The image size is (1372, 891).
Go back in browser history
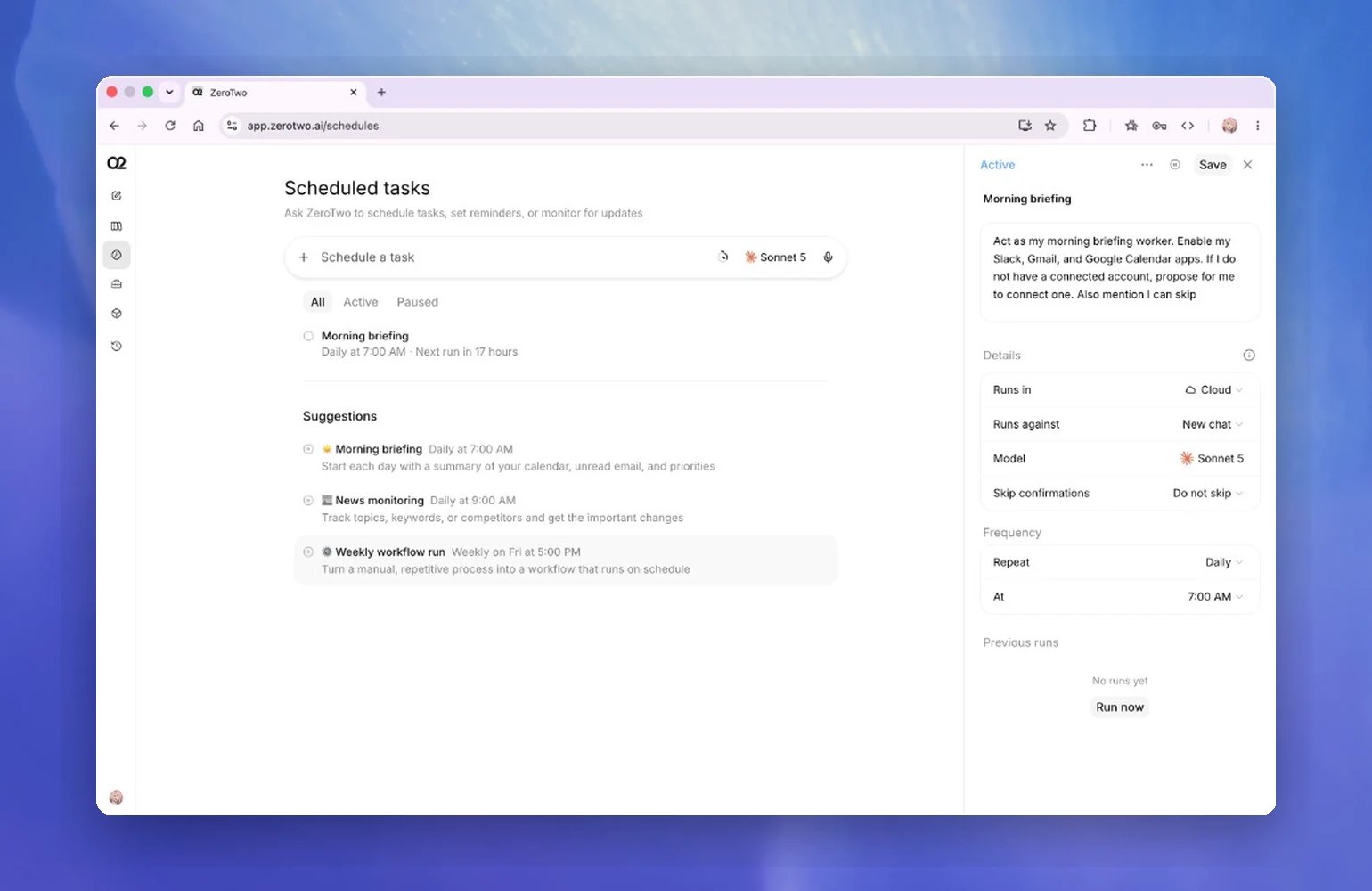tap(114, 126)
